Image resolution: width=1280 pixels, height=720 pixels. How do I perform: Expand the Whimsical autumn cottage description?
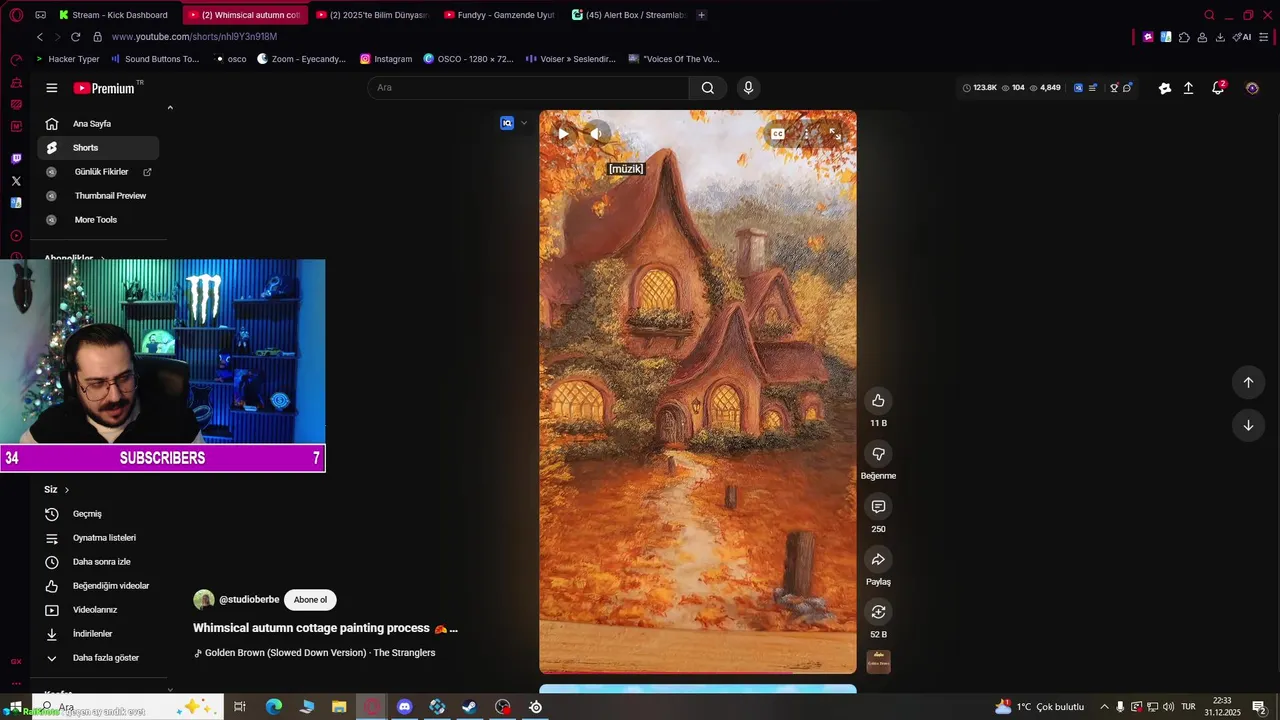(453, 629)
